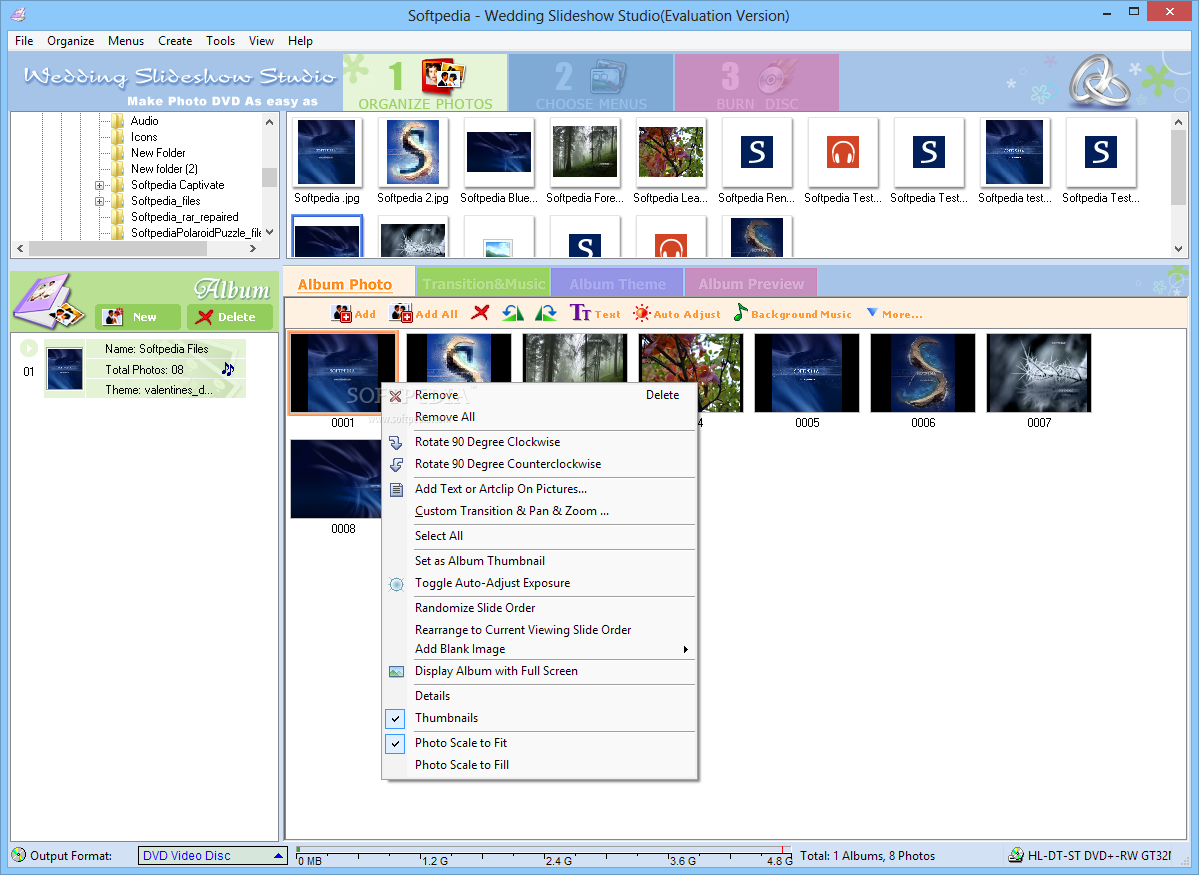The height and width of the screenshot is (875, 1199).
Task: Click the app icon in the title bar
Action: point(18,14)
